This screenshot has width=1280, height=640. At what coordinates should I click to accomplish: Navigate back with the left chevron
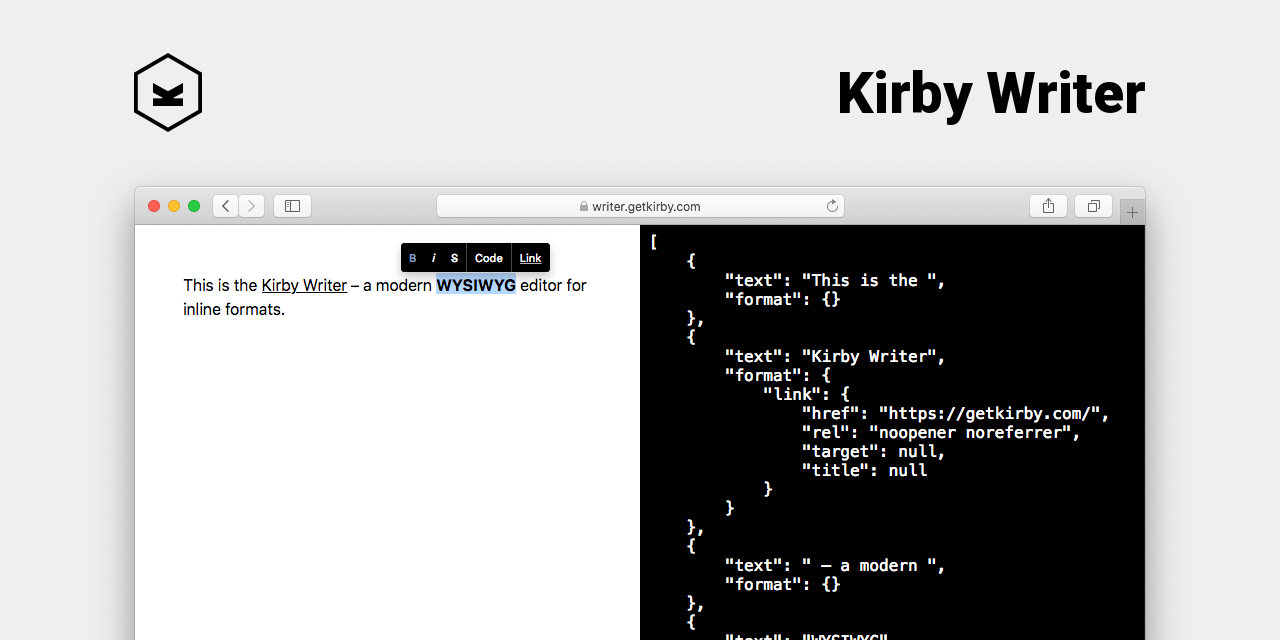click(x=225, y=205)
